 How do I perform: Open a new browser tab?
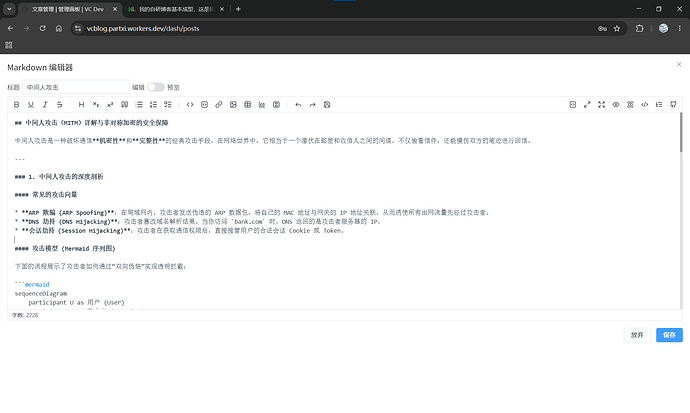(238, 9)
